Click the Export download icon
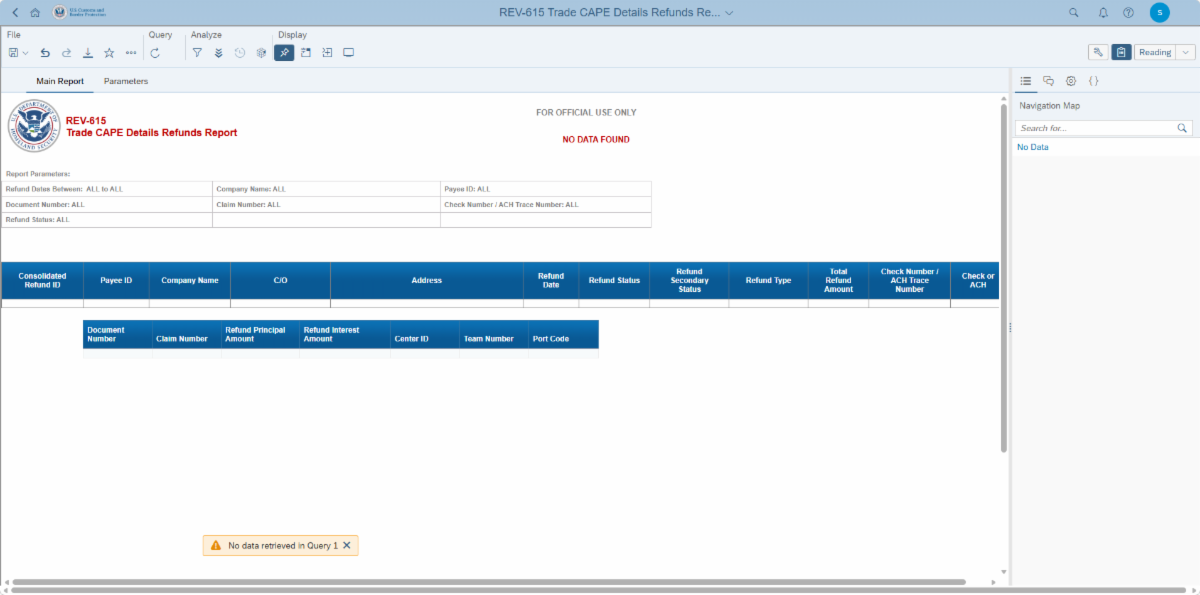Screen dimensions: 1200x595 coord(88,53)
